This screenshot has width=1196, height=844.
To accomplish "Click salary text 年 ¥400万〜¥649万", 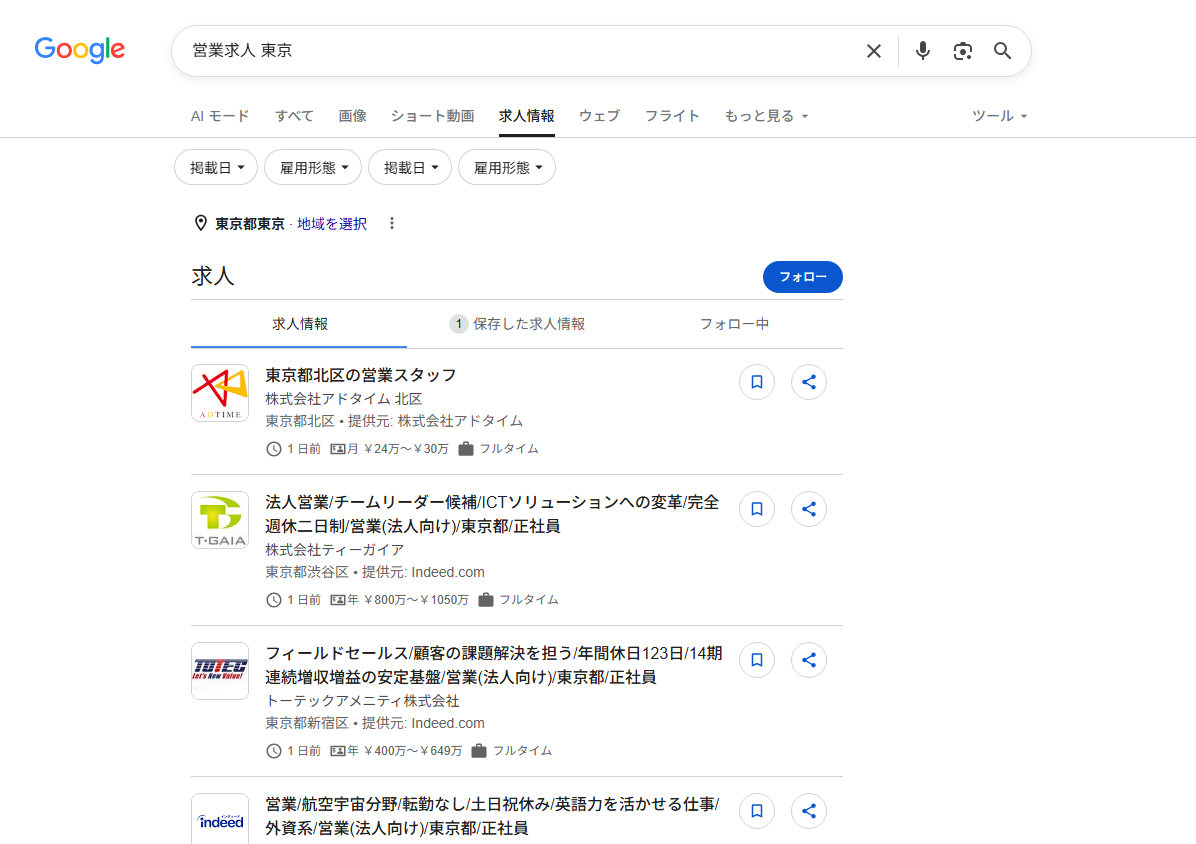I will pos(404,750).
